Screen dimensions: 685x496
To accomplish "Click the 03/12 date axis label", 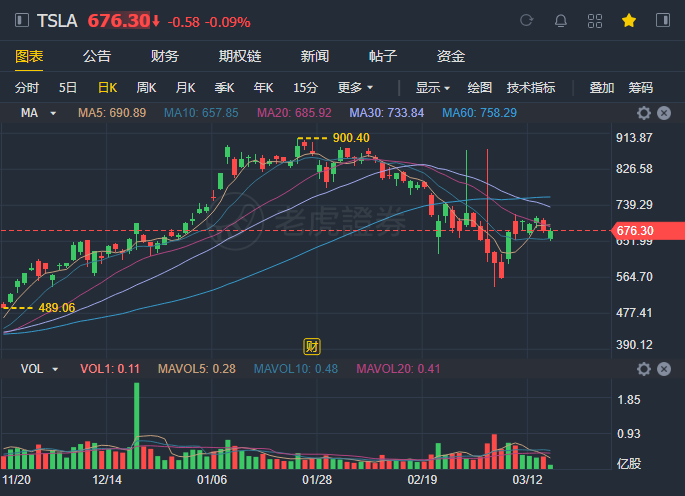I will (x=527, y=480).
